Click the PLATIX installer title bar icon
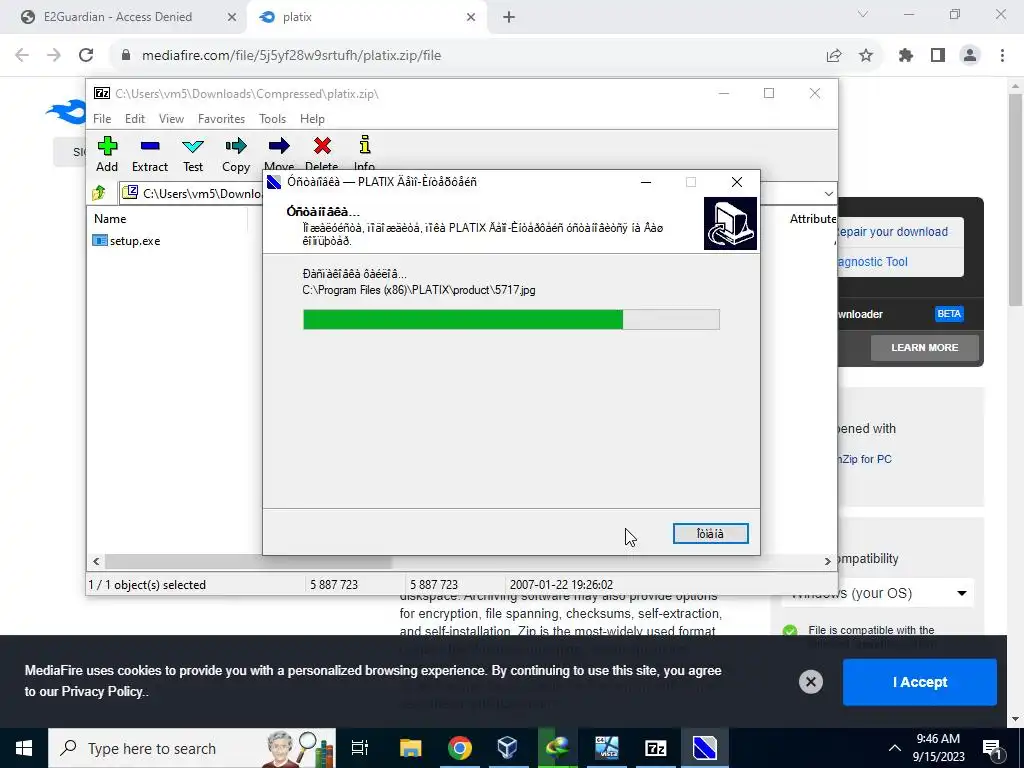 [x=274, y=182]
